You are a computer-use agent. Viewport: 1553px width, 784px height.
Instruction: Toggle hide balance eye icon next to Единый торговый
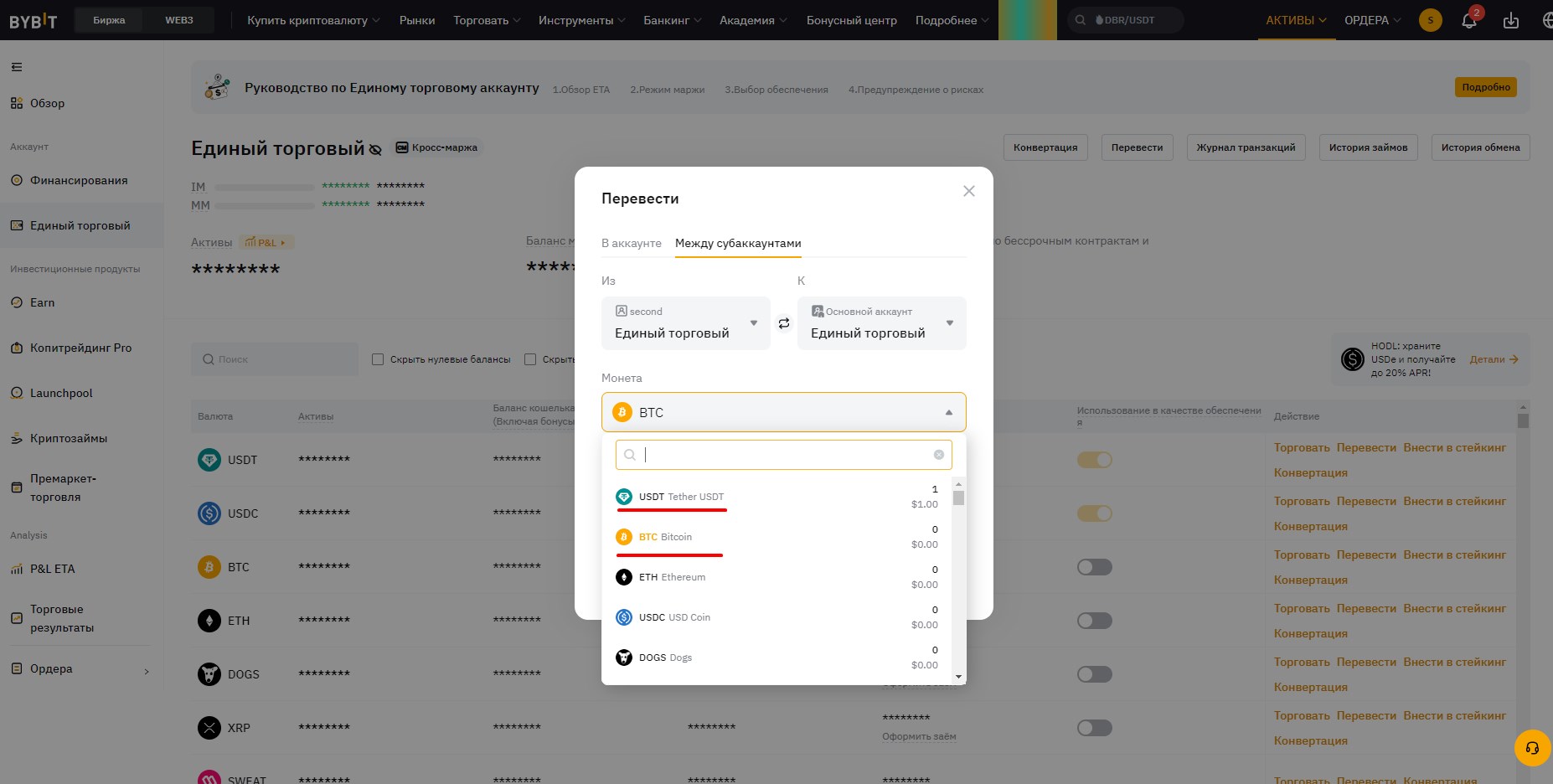tap(375, 149)
